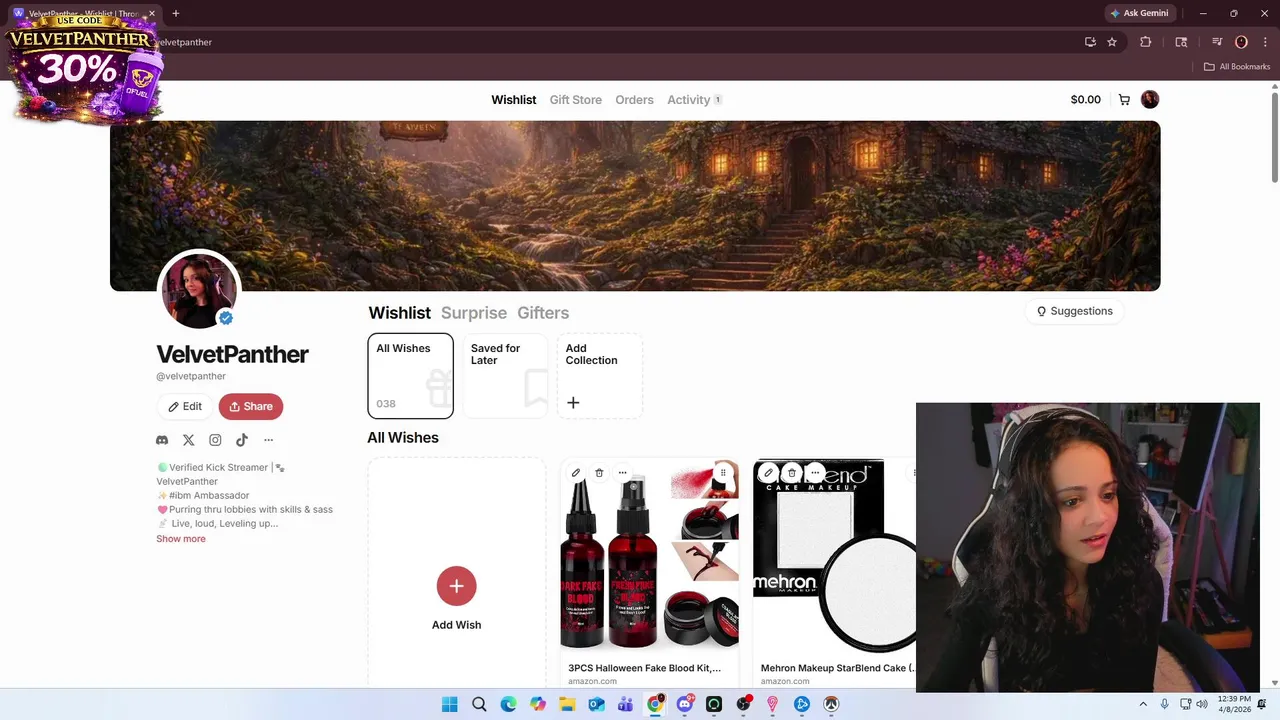
Task: Install app icon in address bar
Action: tap(1090, 42)
